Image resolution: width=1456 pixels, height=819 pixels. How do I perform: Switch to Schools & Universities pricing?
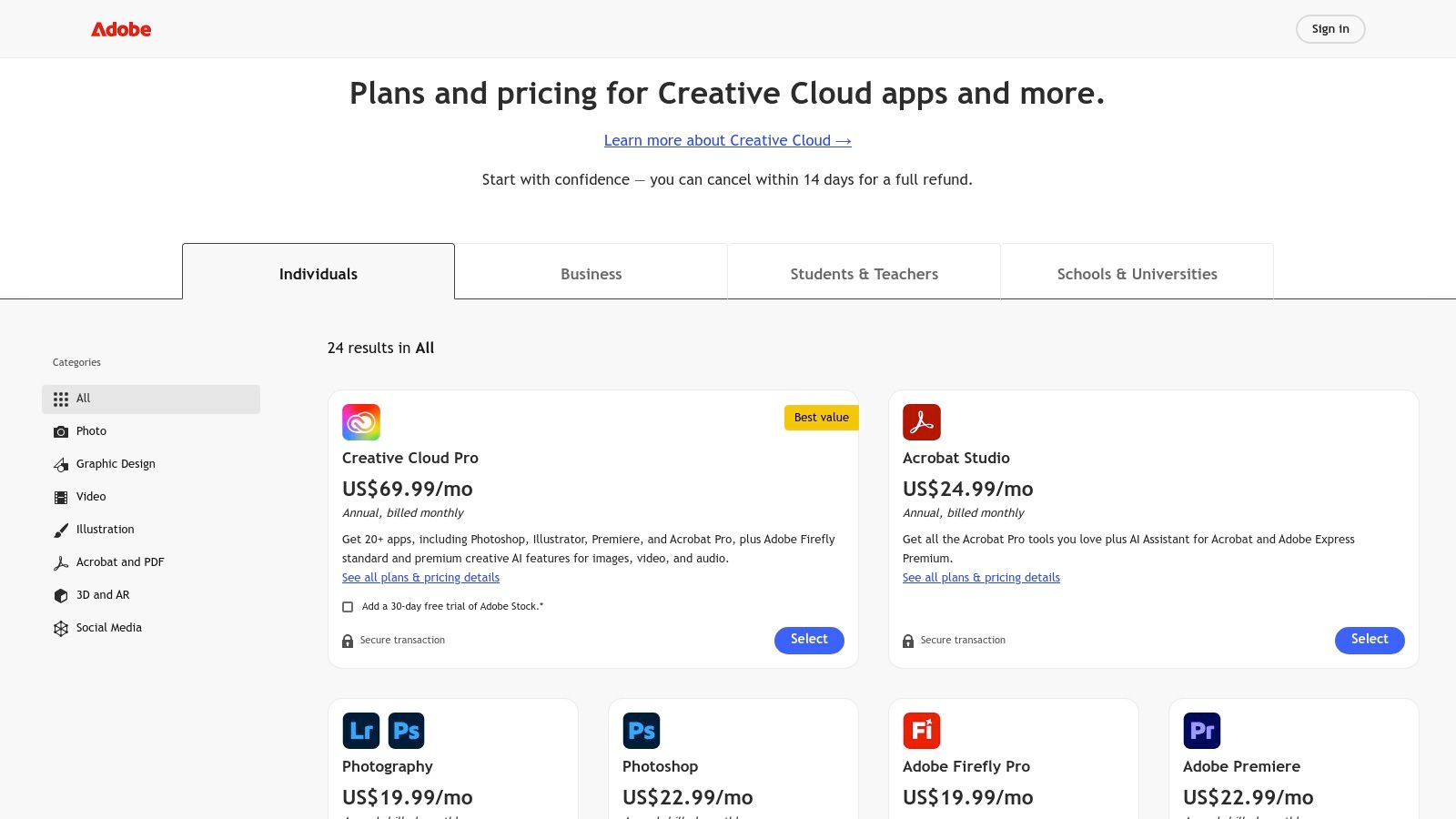[1137, 273]
